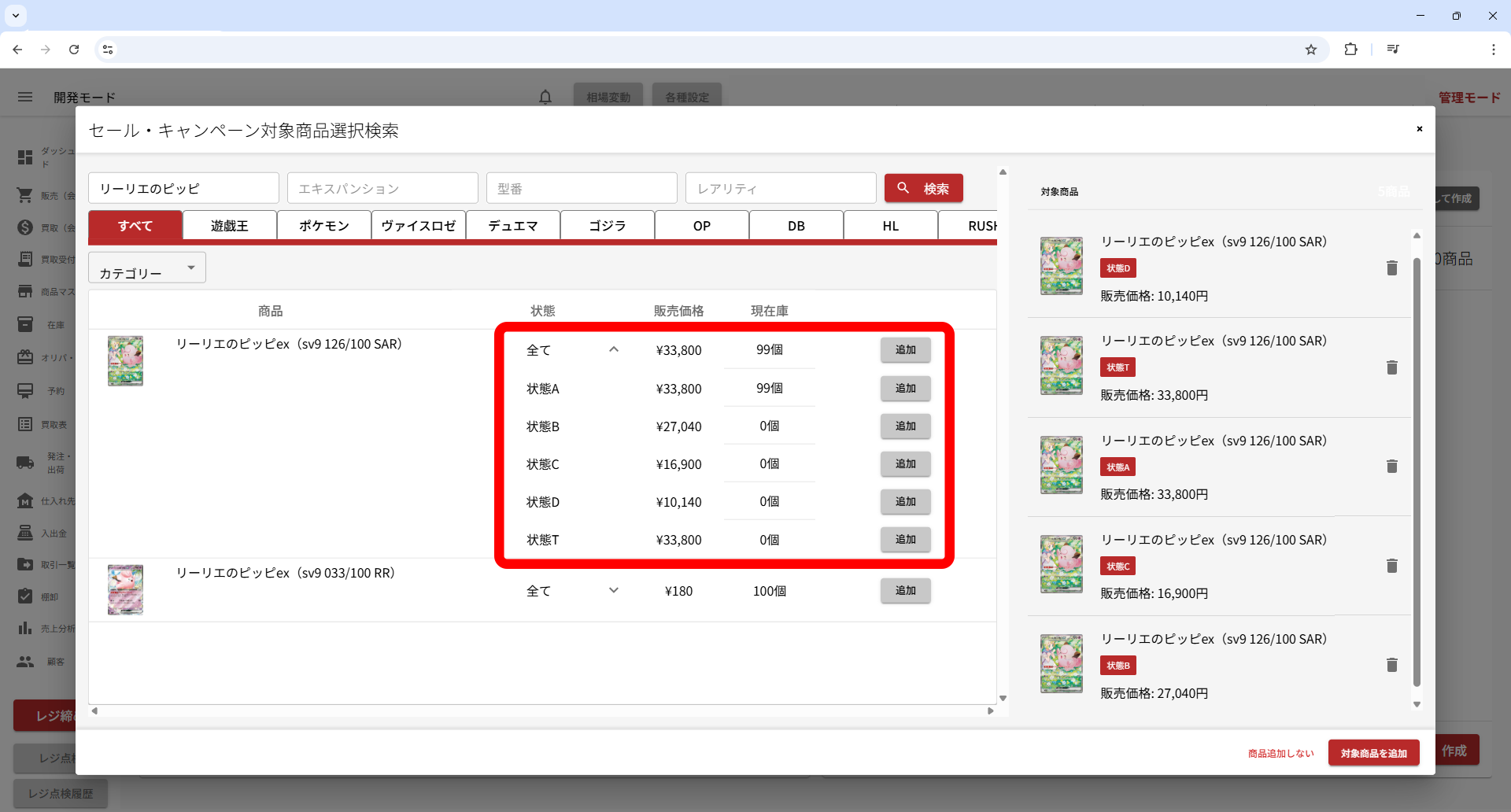Close the product selection dialog
The height and width of the screenshot is (812, 1511).
tap(1419, 129)
